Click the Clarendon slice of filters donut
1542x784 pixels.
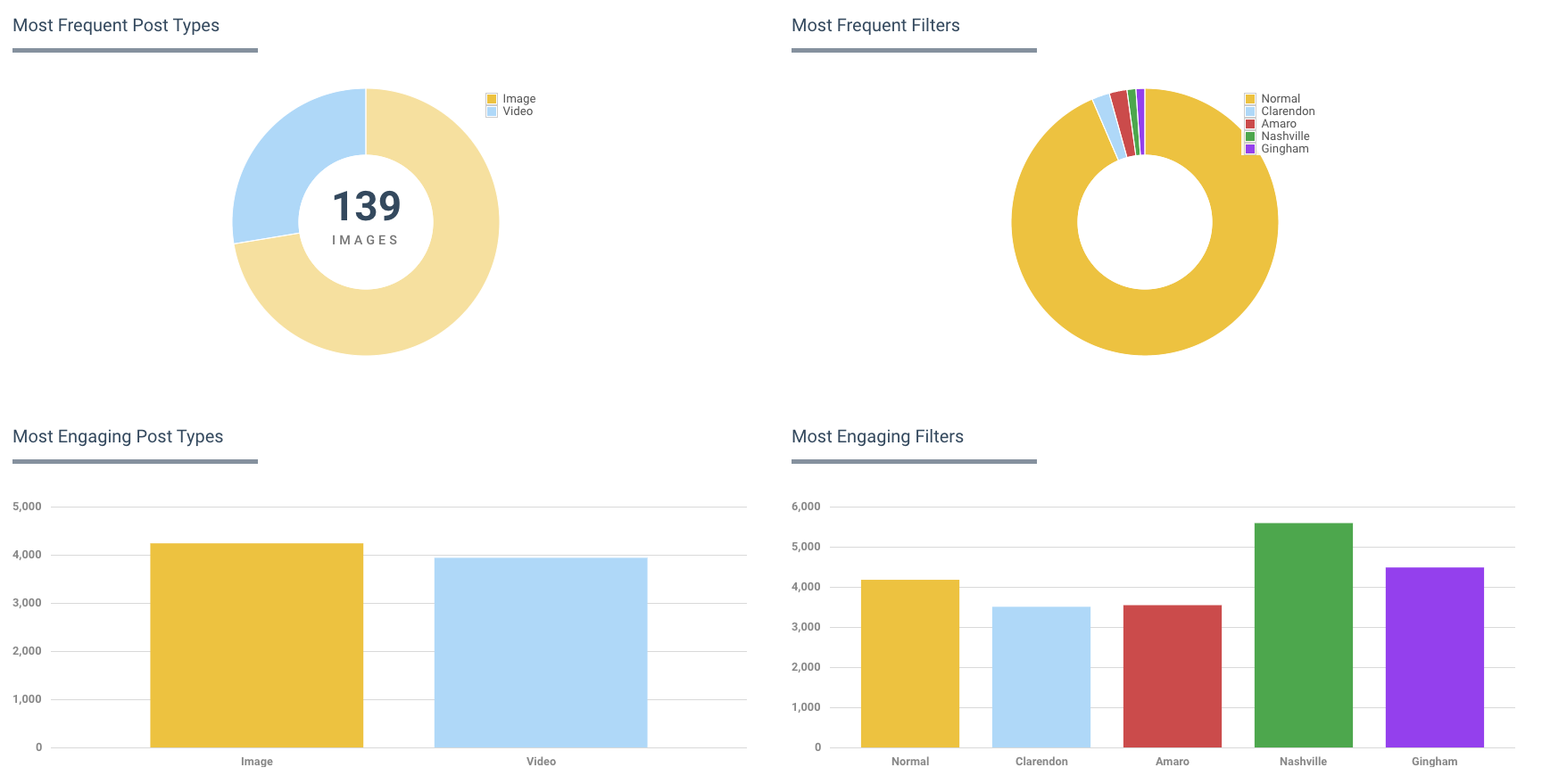pos(1109,127)
